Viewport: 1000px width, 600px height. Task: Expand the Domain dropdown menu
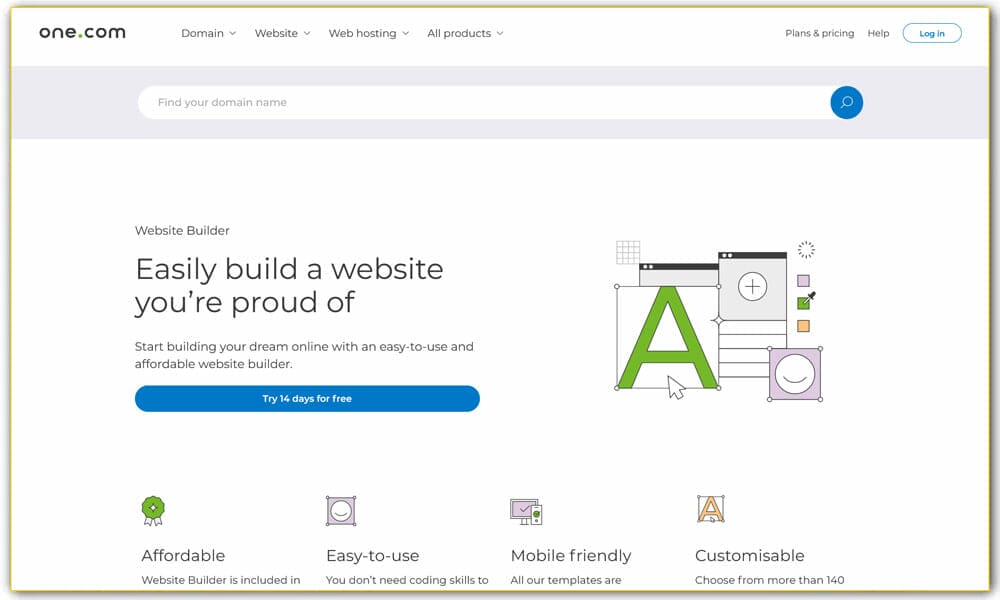click(x=208, y=33)
